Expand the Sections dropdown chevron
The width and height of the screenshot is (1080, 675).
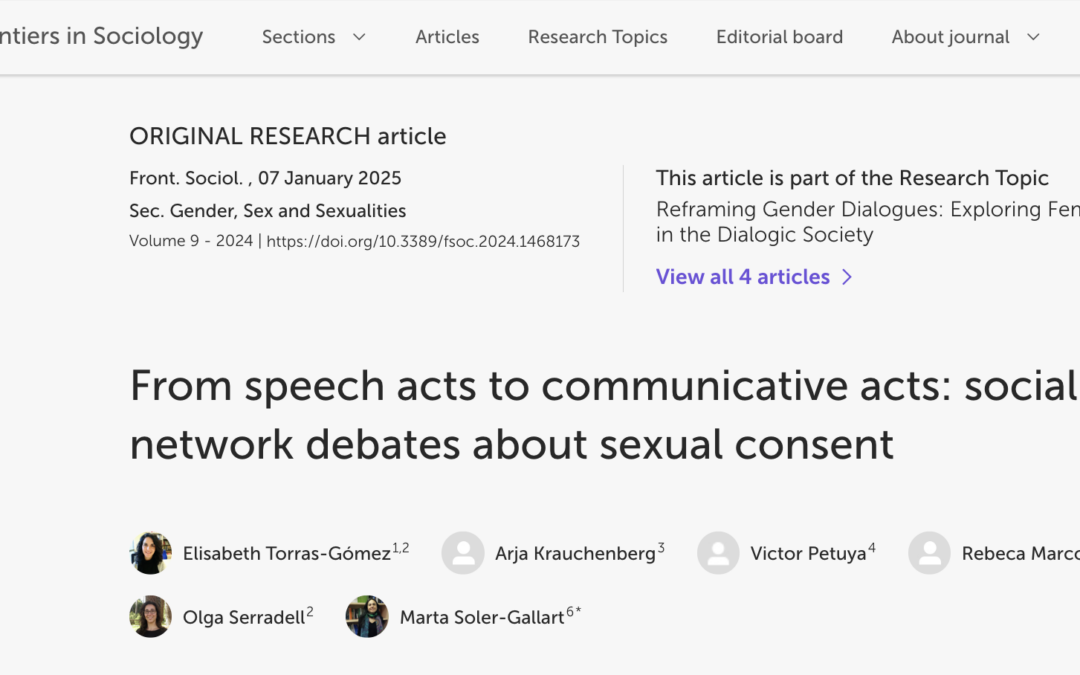359,37
